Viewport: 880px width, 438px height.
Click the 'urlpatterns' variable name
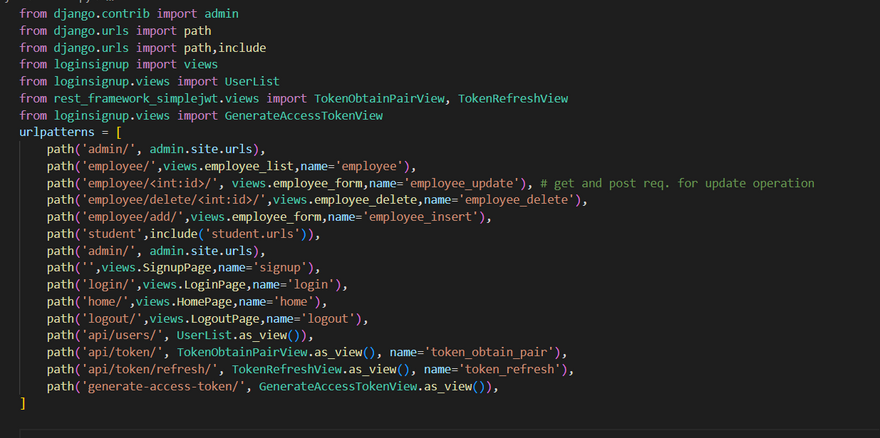tap(57, 133)
